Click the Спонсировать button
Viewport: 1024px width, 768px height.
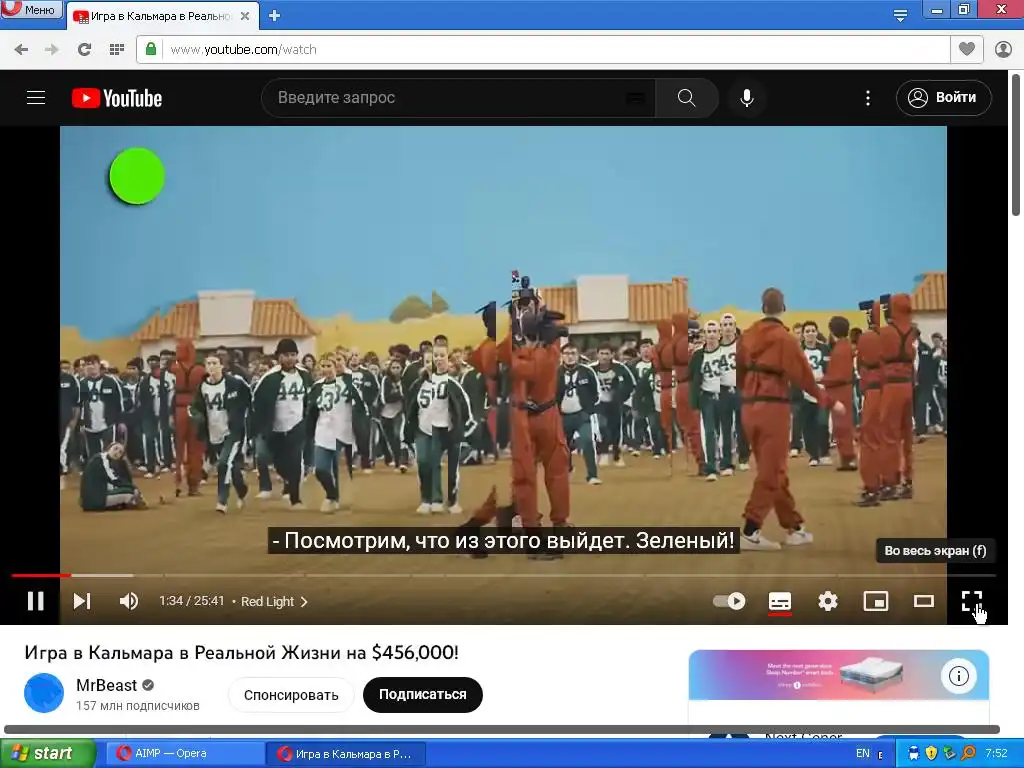(x=291, y=695)
